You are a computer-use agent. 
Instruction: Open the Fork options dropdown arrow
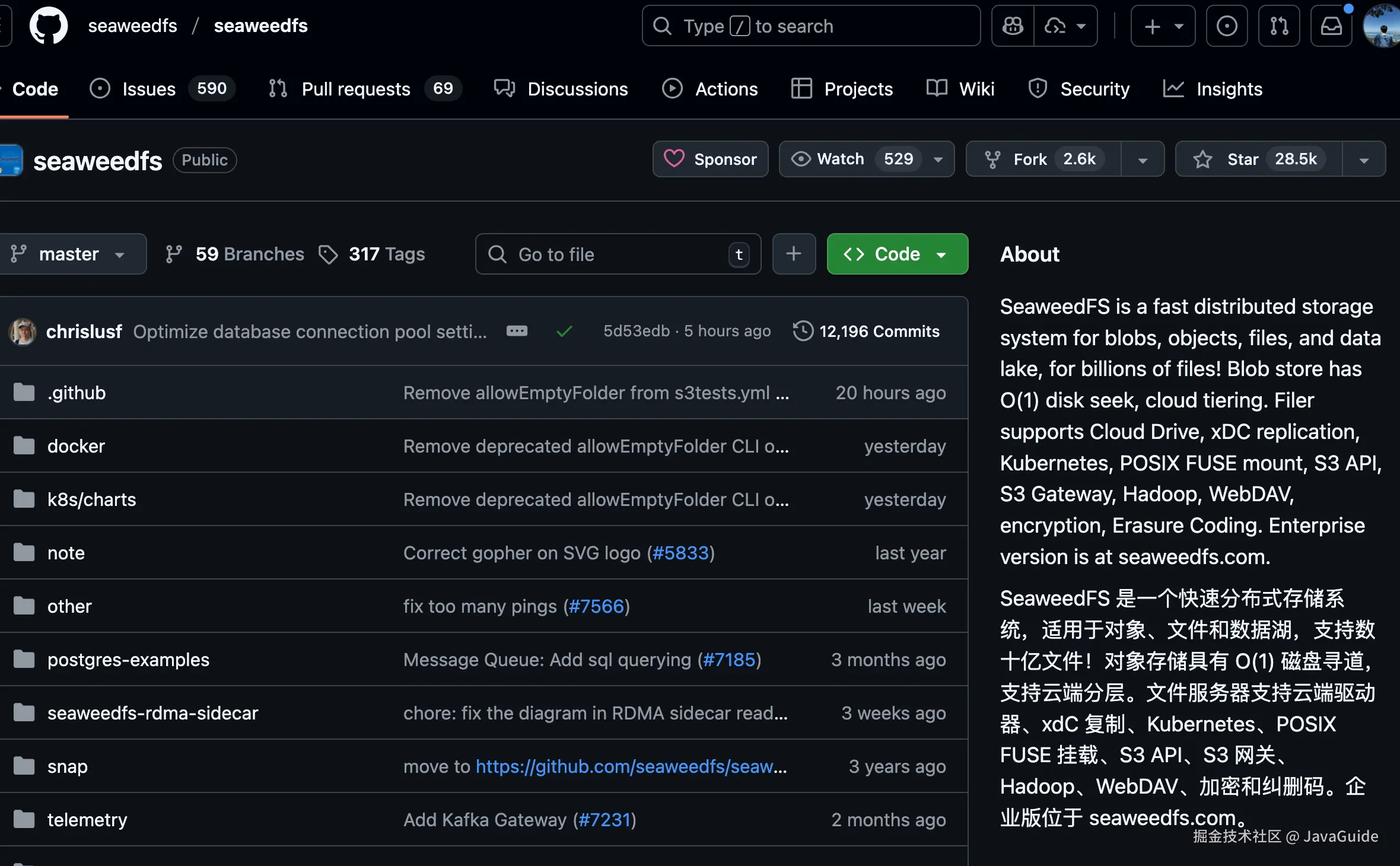(x=1143, y=160)
